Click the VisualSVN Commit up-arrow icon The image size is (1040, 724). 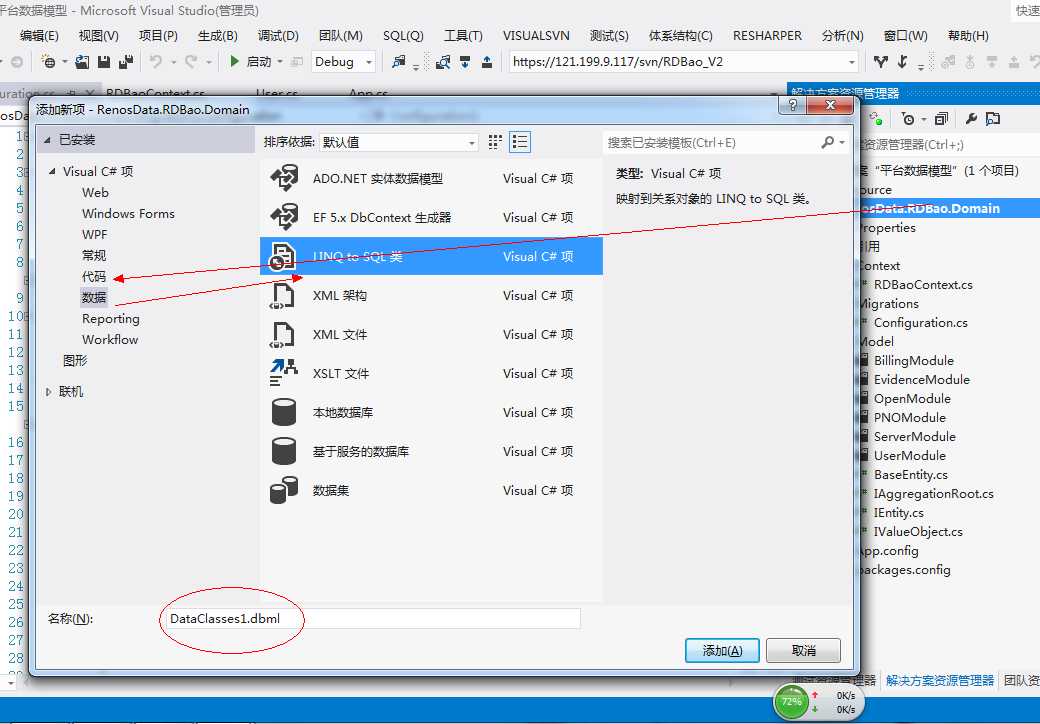487,62
